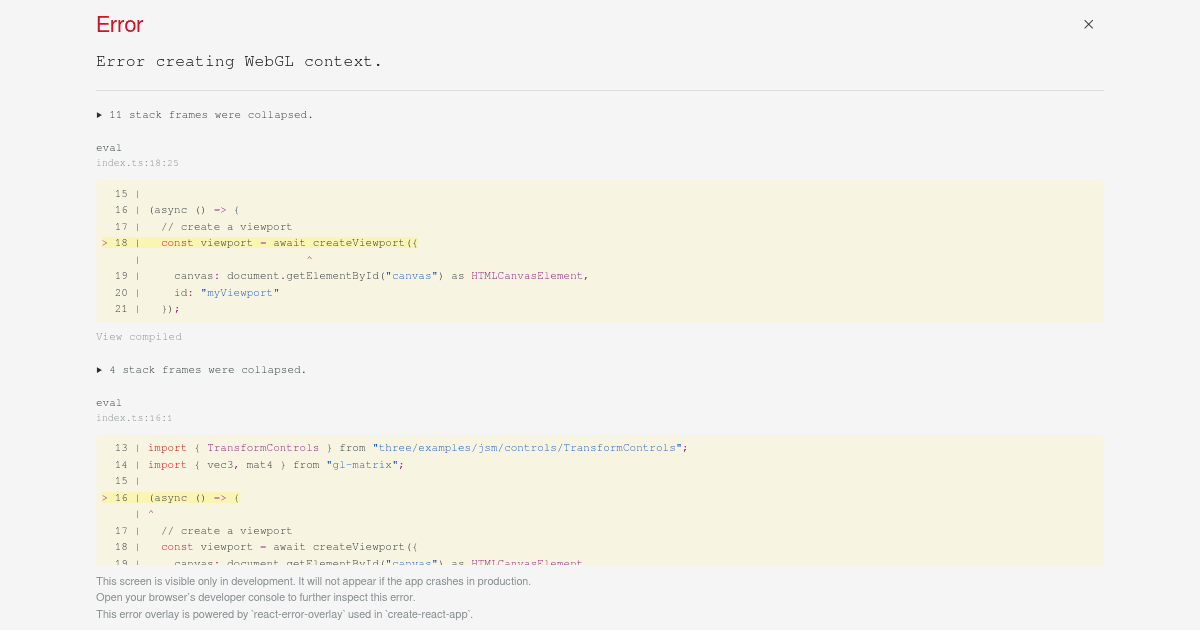Image resolution: width=1200 pixels, height=630 pixels.
Task: Open the index.ts:16:1 source location
Action: pos(134,418)
